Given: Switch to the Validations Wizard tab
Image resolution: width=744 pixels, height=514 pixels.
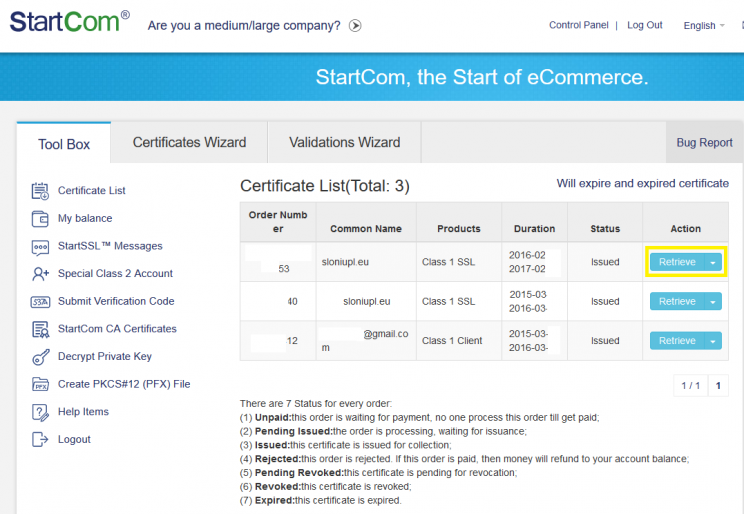Looking at the screenshot, I should (x=344, y=142).
